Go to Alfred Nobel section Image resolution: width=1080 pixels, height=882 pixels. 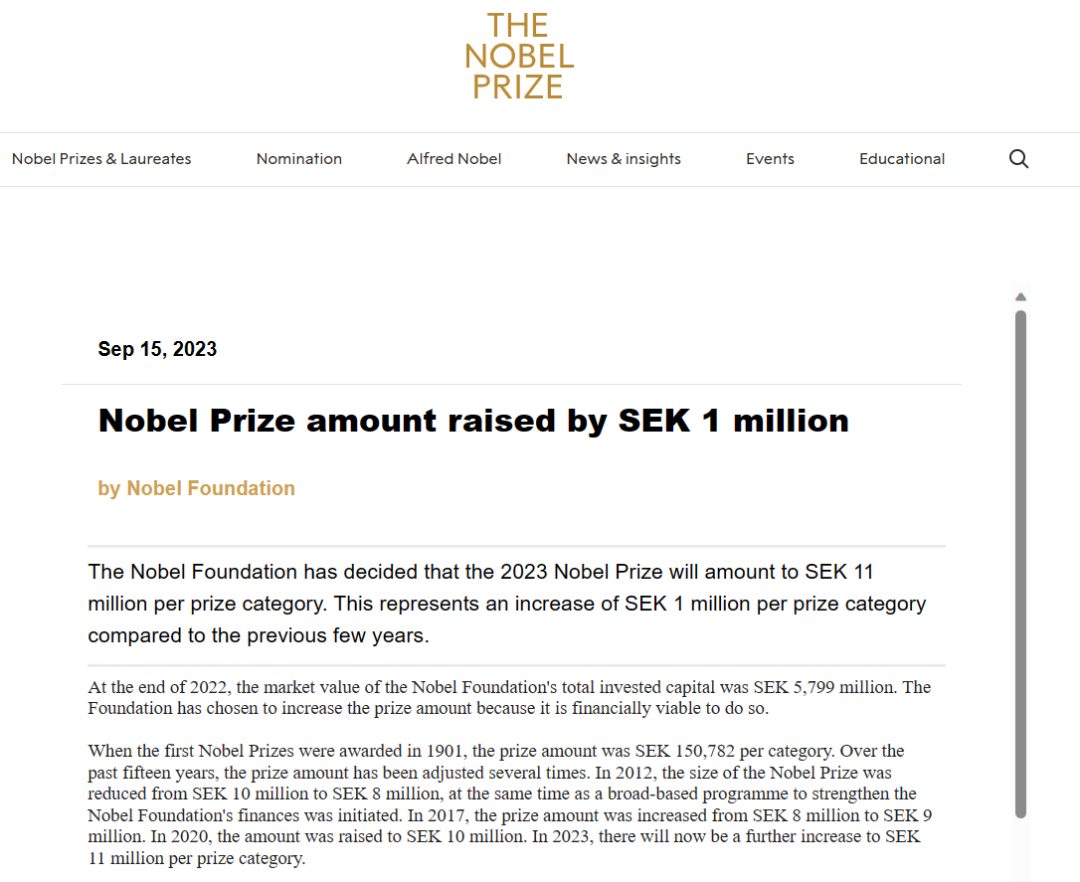[454, 159]
